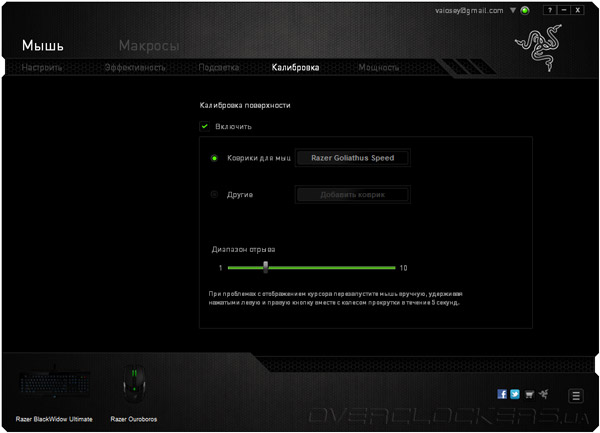This screenshot has height=433, width=600.
Task: Click the lift-off slider track near 10
Action: point(390,268)
